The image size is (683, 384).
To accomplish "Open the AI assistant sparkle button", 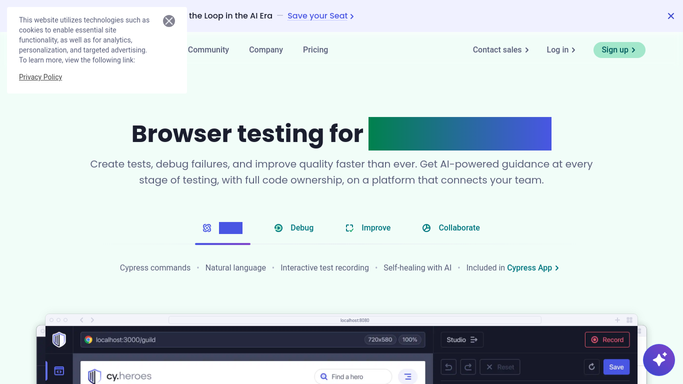I will point(659,360).
